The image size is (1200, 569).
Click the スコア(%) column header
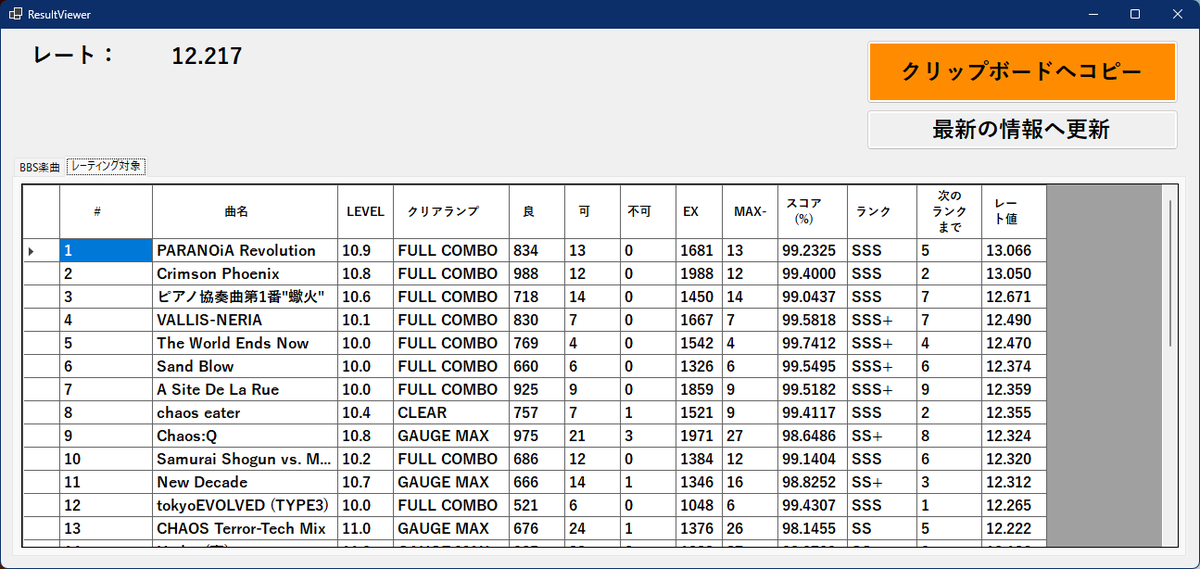(813, 212)
